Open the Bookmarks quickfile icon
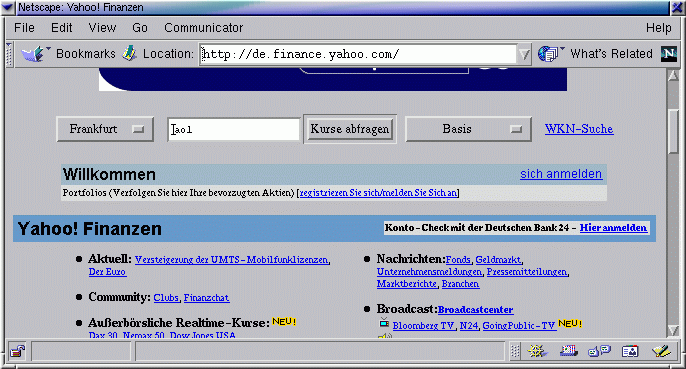 (34, 54)
